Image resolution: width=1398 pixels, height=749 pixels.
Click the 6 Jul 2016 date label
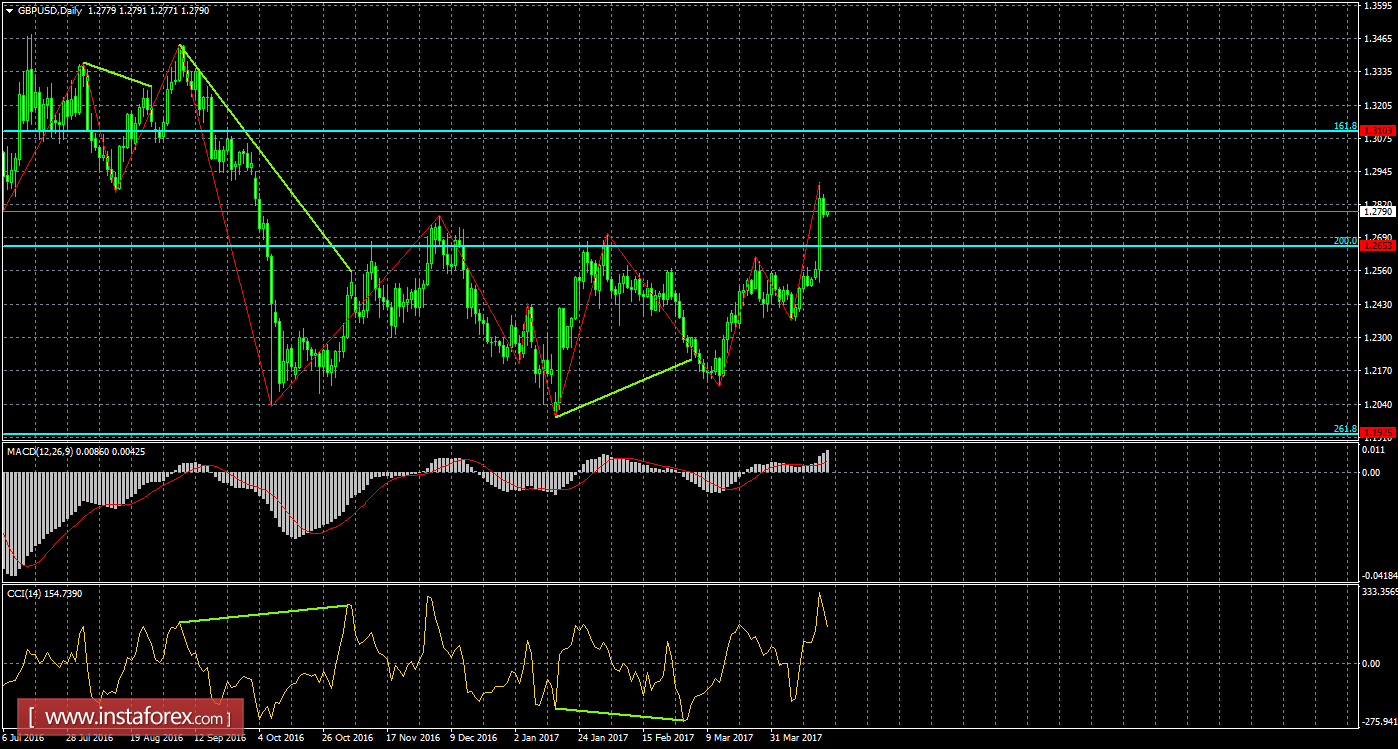click(25, 737)
